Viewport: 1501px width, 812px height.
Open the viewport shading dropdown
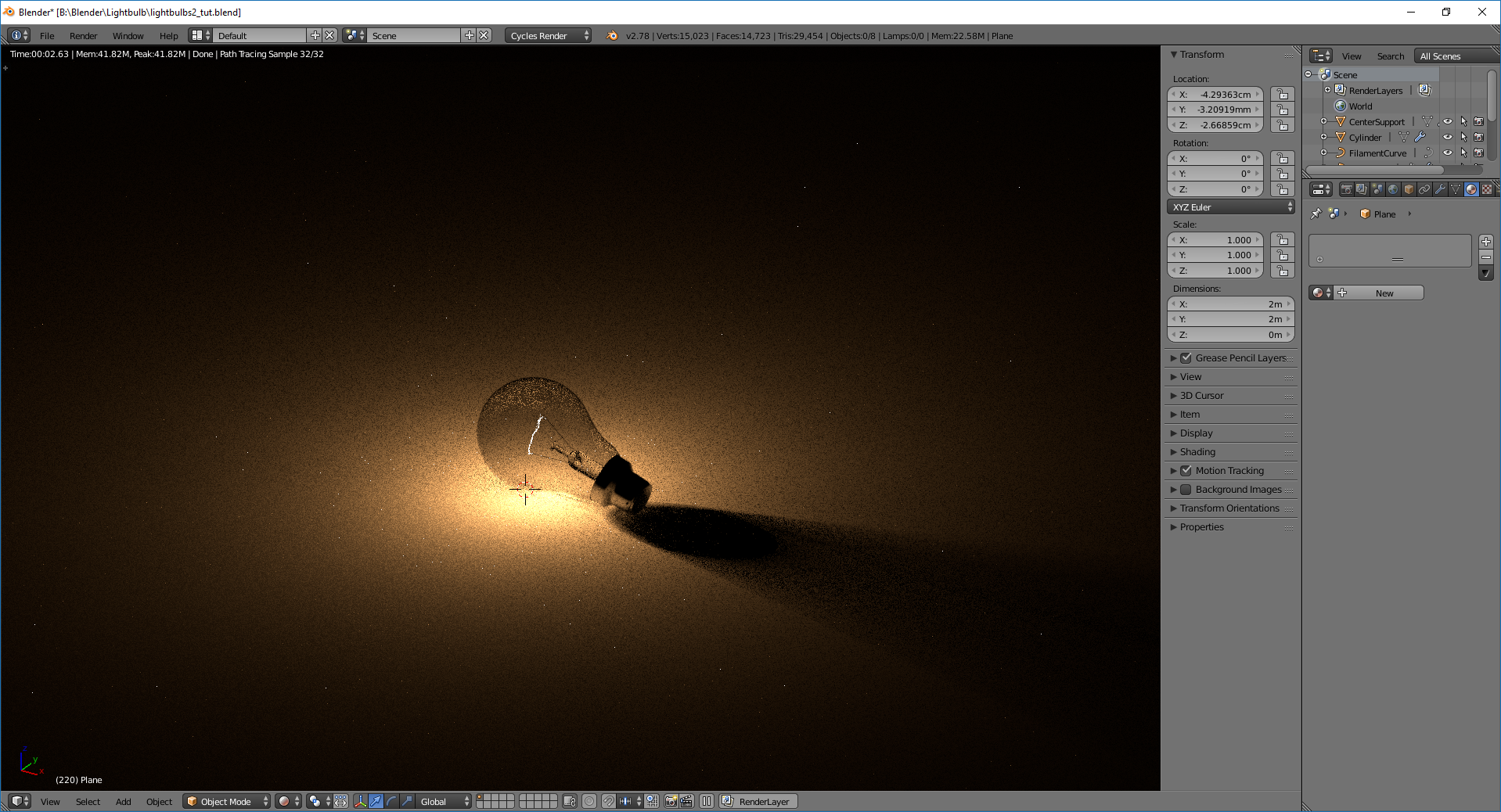coord(288,801)
